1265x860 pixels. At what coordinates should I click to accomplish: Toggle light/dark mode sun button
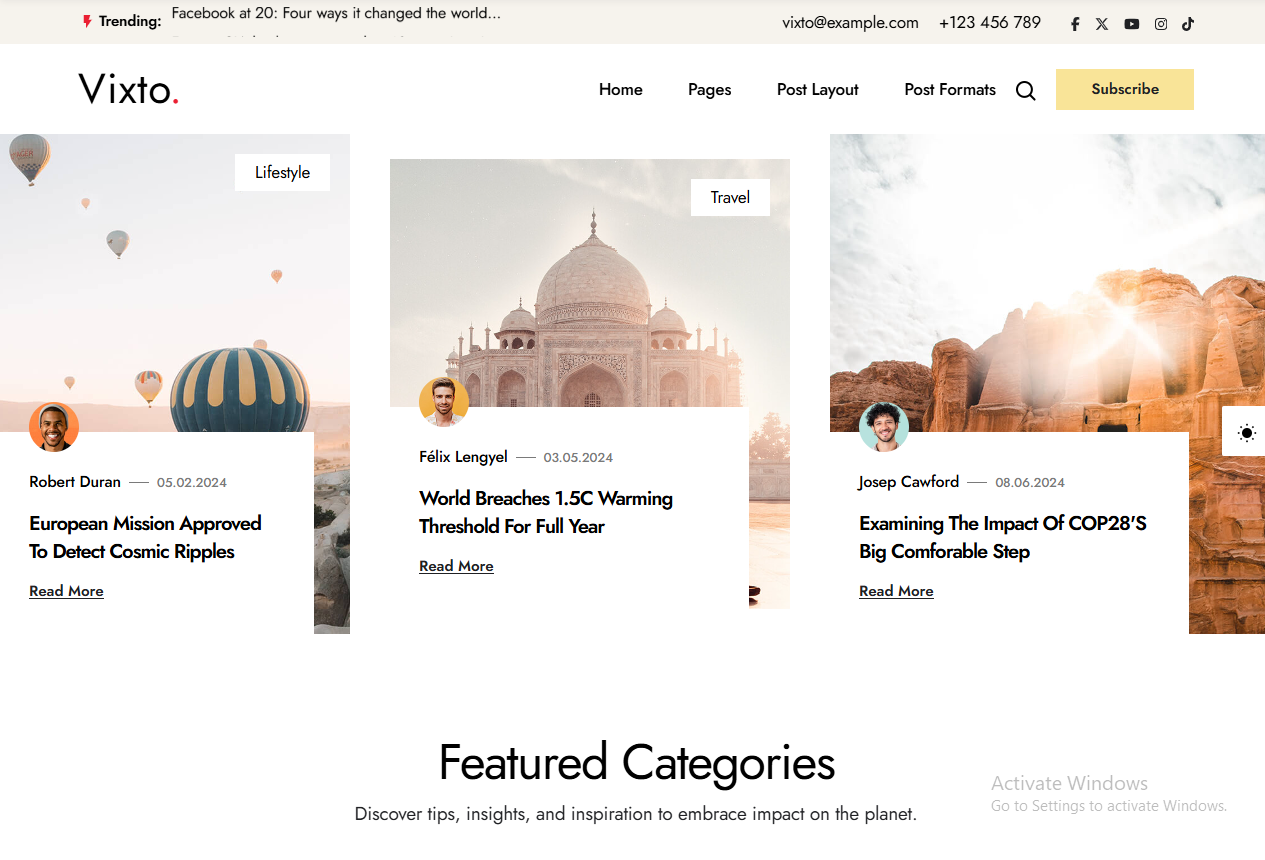(1245, 432)
